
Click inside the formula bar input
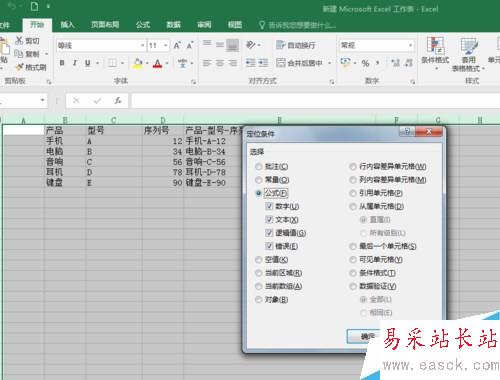[315, 100]
